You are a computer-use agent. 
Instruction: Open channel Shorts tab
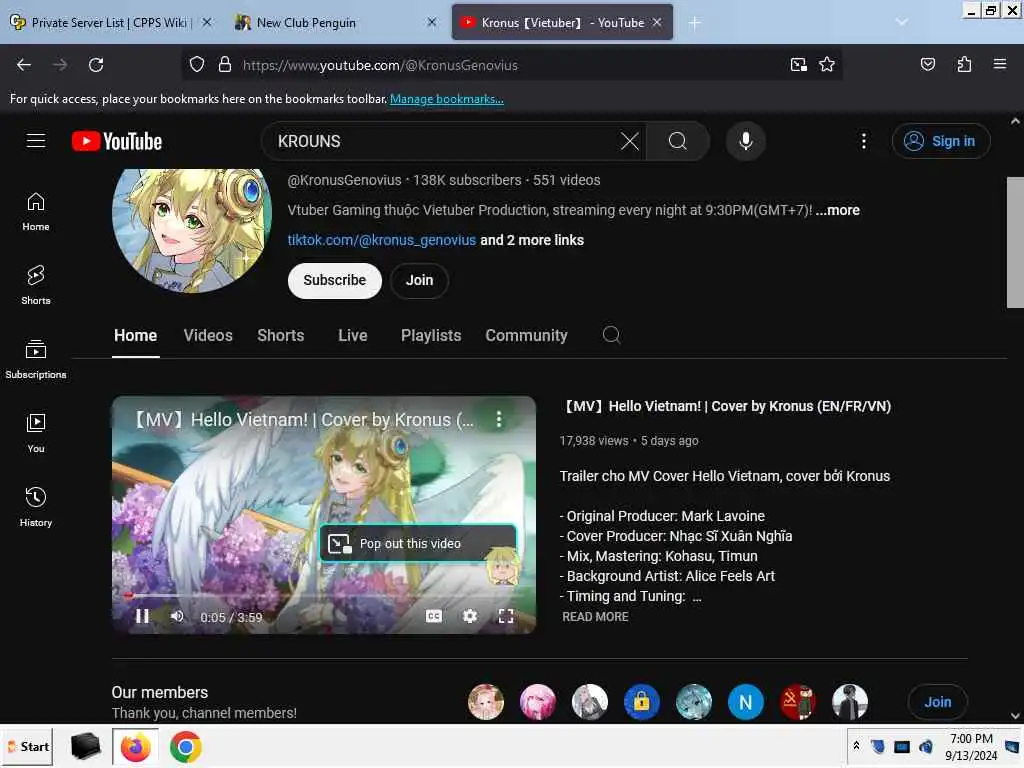[281, 335]
